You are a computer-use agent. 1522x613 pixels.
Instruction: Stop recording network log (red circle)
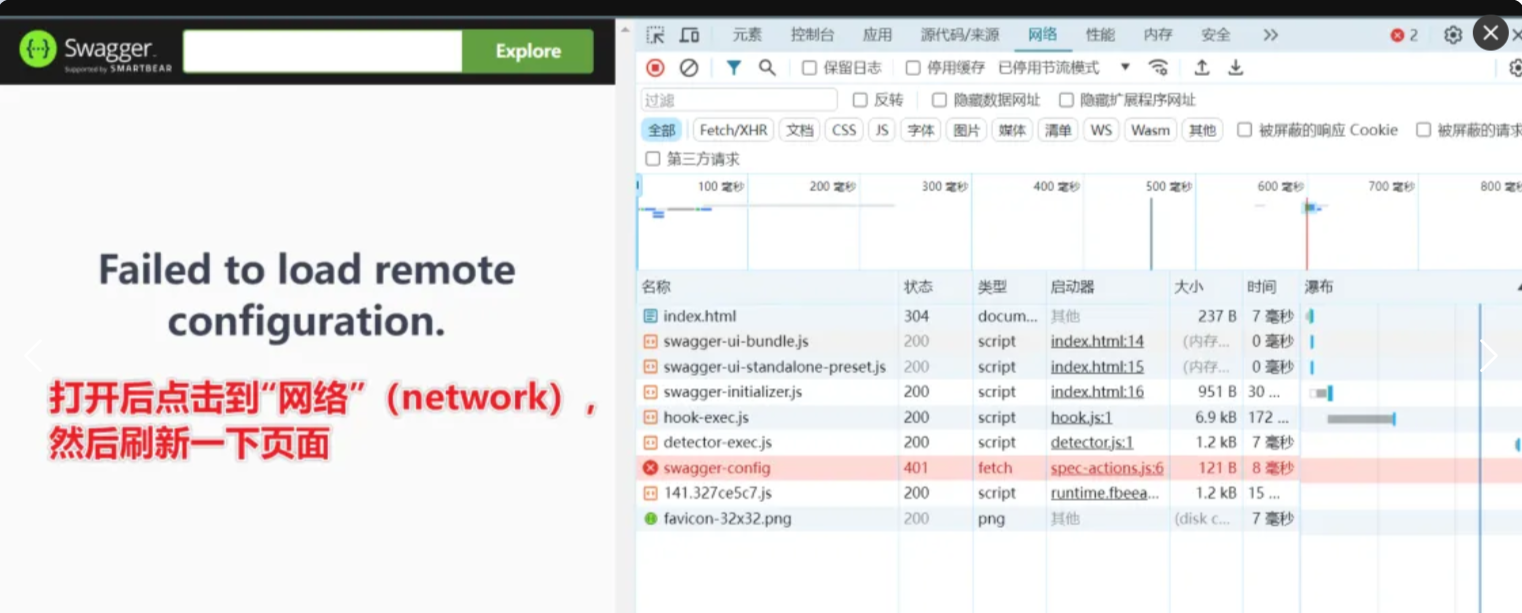(655, 68)
